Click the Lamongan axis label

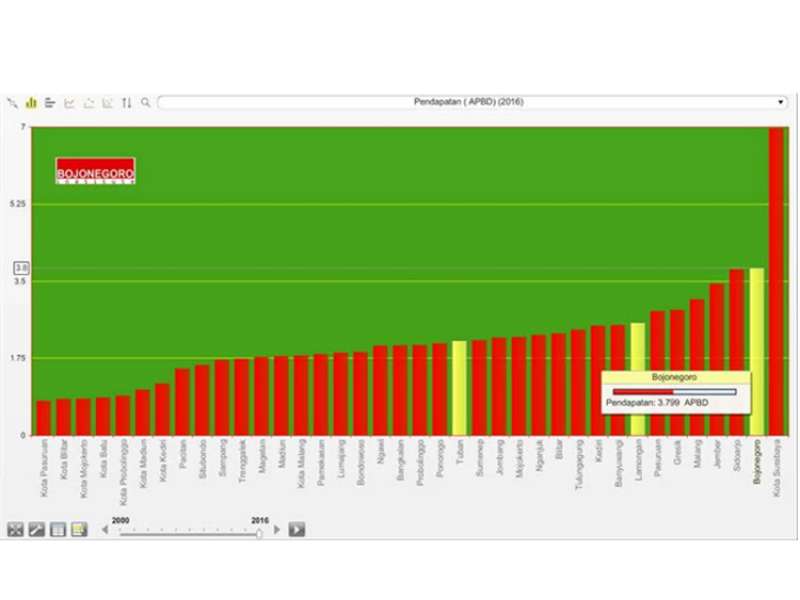pyautogui.click(x=638, y=460)
